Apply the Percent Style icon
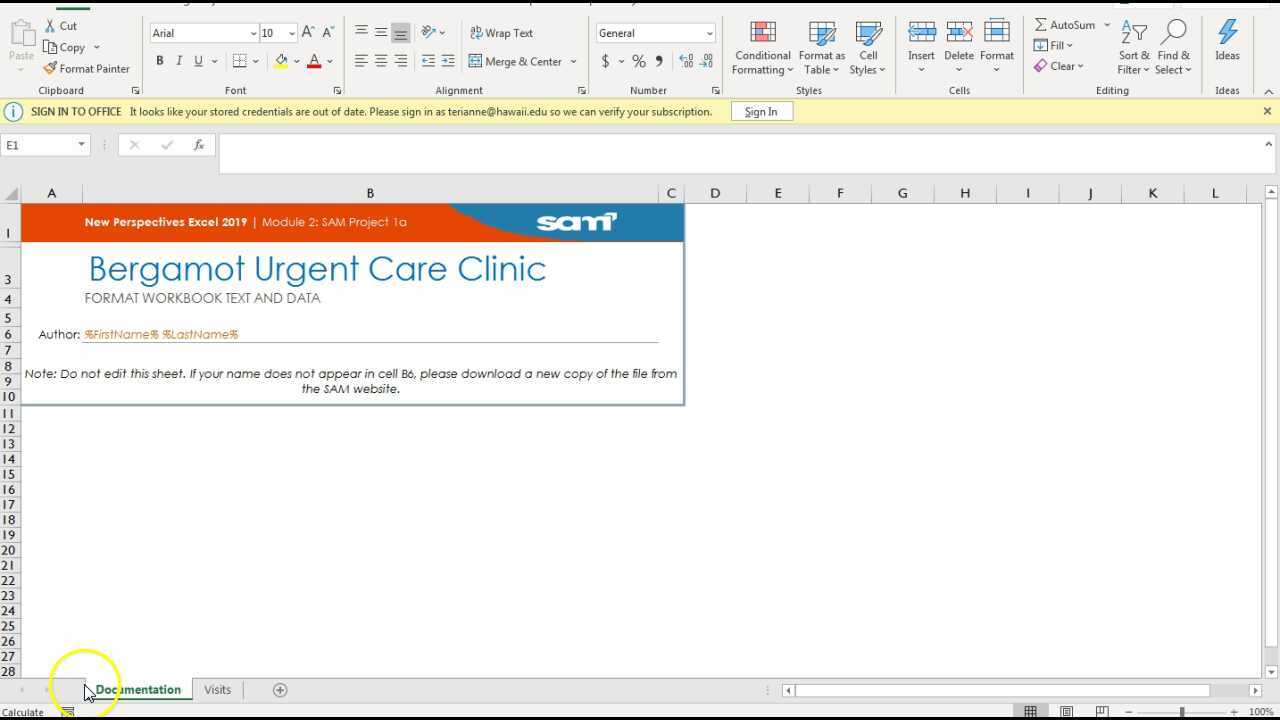 638,60
